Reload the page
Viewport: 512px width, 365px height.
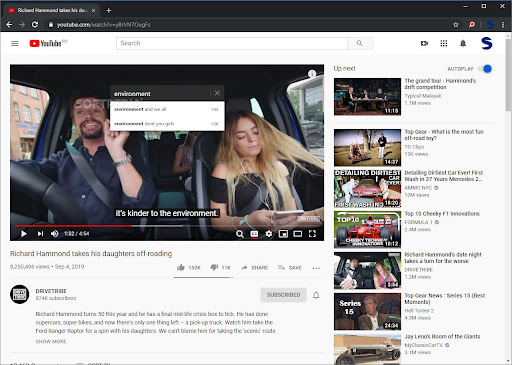35,25
